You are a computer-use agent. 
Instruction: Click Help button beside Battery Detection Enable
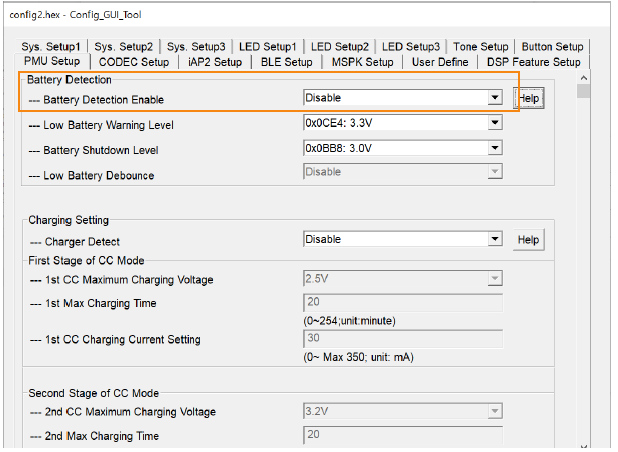528,98
